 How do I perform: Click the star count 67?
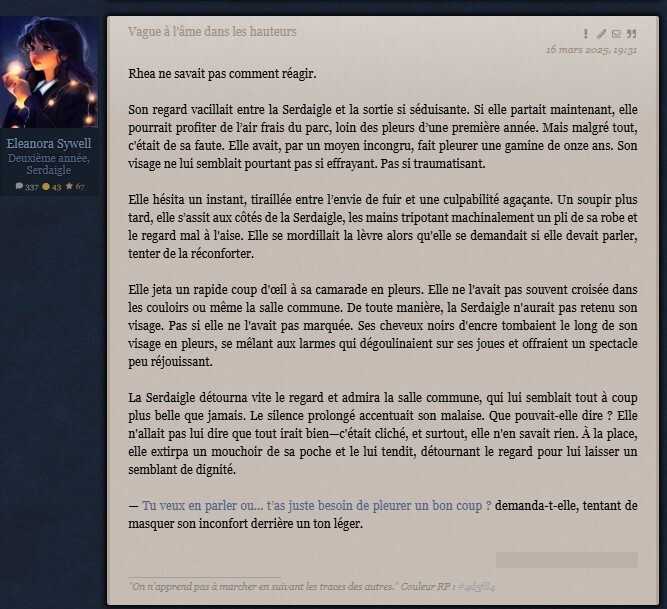point(80,187)
